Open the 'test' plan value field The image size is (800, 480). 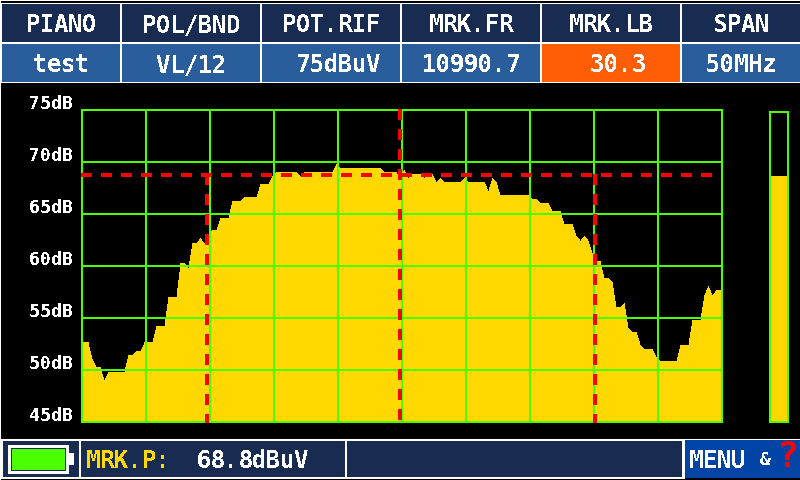point(61,63)
